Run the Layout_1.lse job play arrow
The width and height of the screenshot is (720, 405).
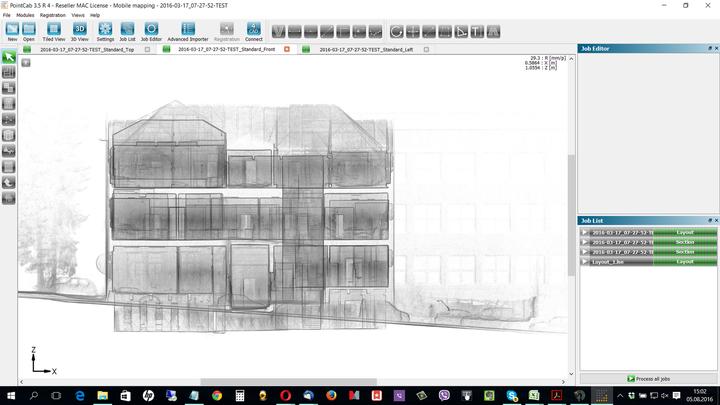coord(585,261)
